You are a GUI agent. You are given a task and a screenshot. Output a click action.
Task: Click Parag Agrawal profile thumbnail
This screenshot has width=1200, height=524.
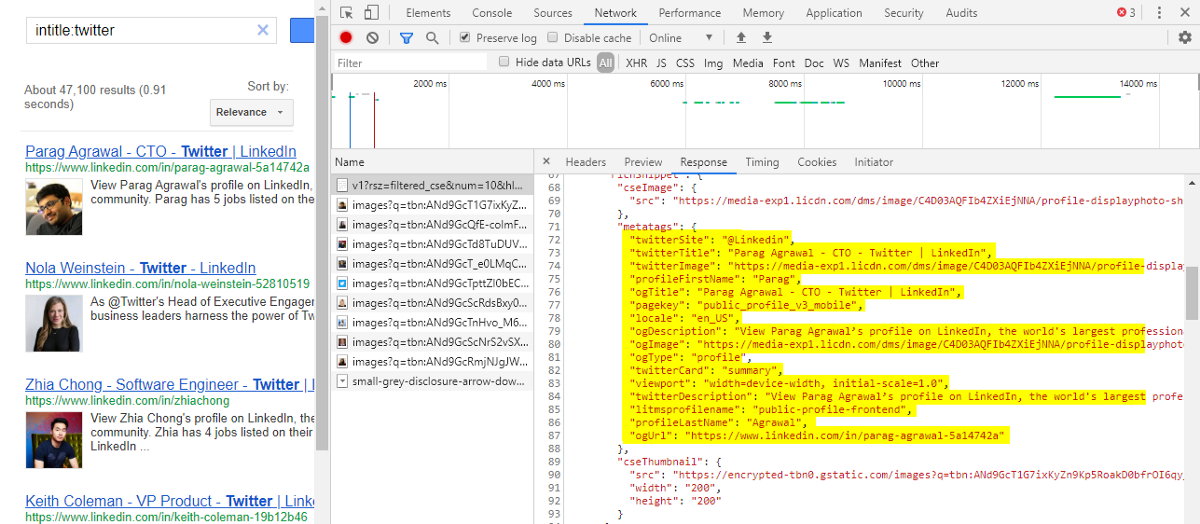(54, 206)
